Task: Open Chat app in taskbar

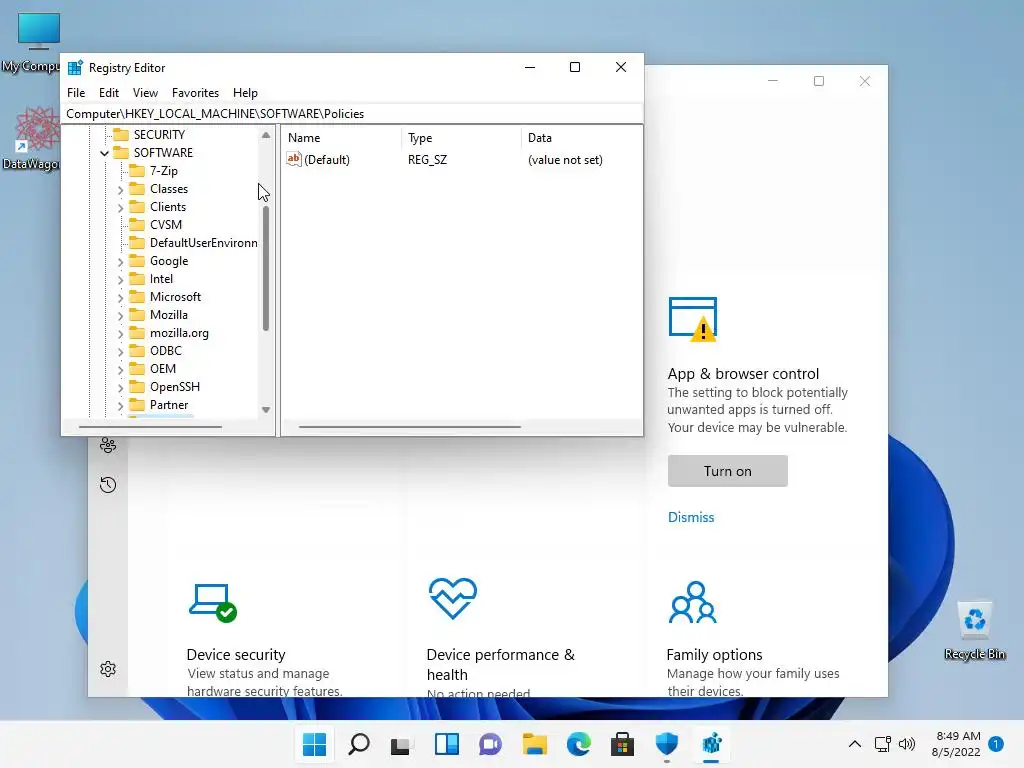Action: tap(490, 744)
